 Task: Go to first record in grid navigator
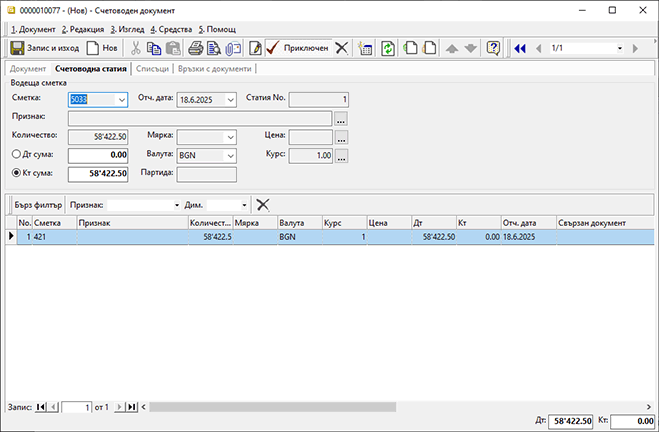pos(41,407)
